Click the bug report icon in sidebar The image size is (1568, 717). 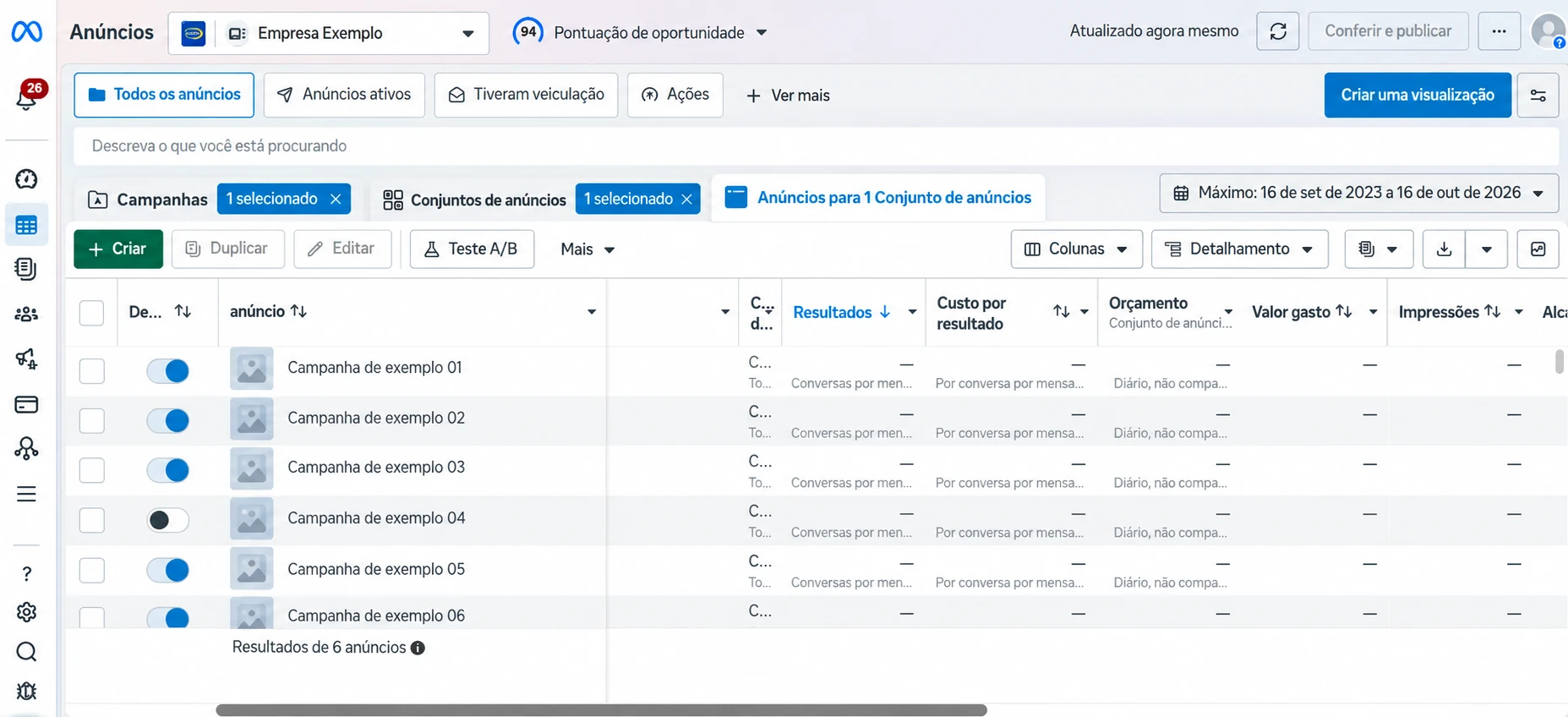(x=26, y=692)
